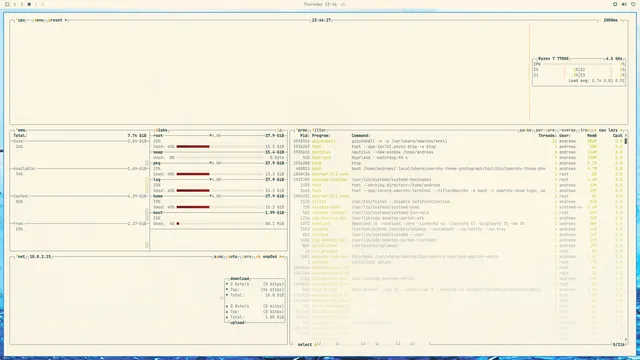Click the proc box label
Image resolution: width=640 pixels, height=360 pixels.
click(x=302, y=130)
